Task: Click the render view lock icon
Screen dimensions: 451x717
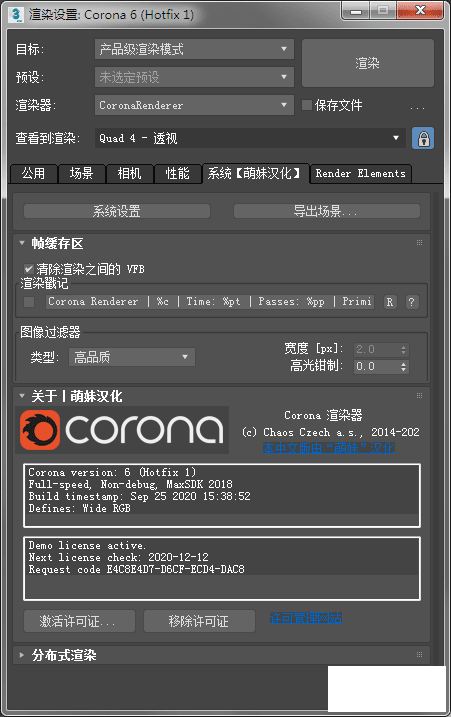Action: [x=423, y=138]
